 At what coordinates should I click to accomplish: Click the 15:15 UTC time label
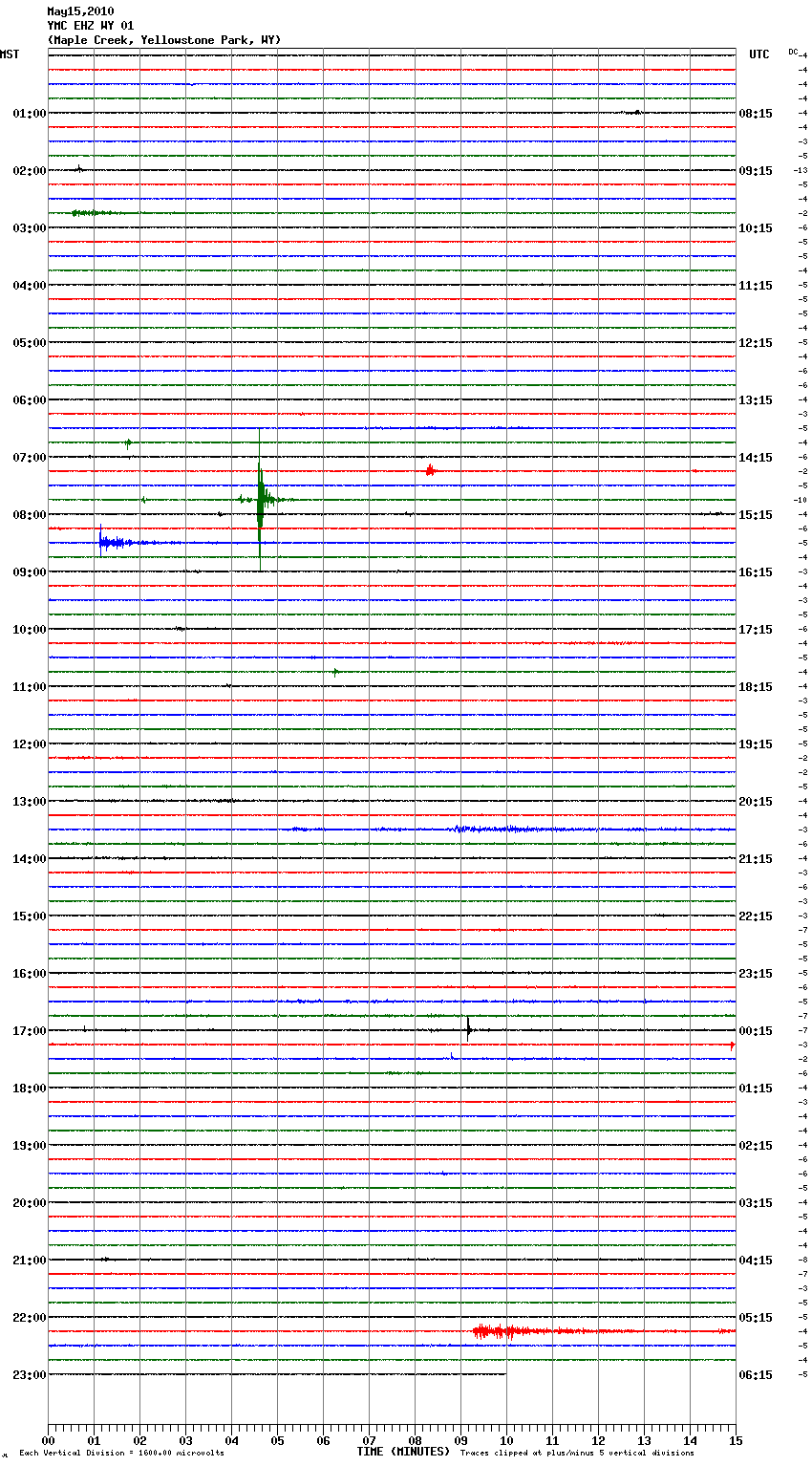coord(756,515)
